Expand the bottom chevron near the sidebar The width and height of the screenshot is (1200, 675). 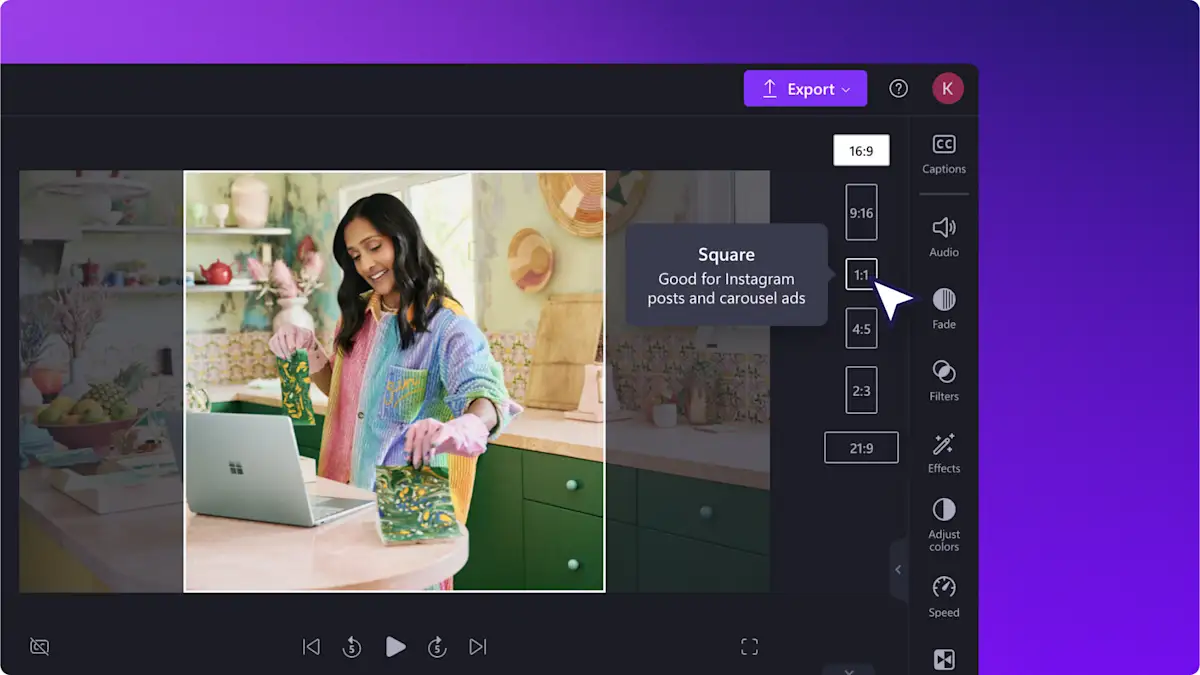[x=850, y=669]
